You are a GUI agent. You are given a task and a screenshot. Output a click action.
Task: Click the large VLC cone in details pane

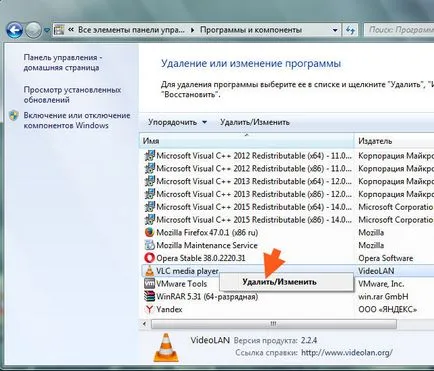click(166, 347)
